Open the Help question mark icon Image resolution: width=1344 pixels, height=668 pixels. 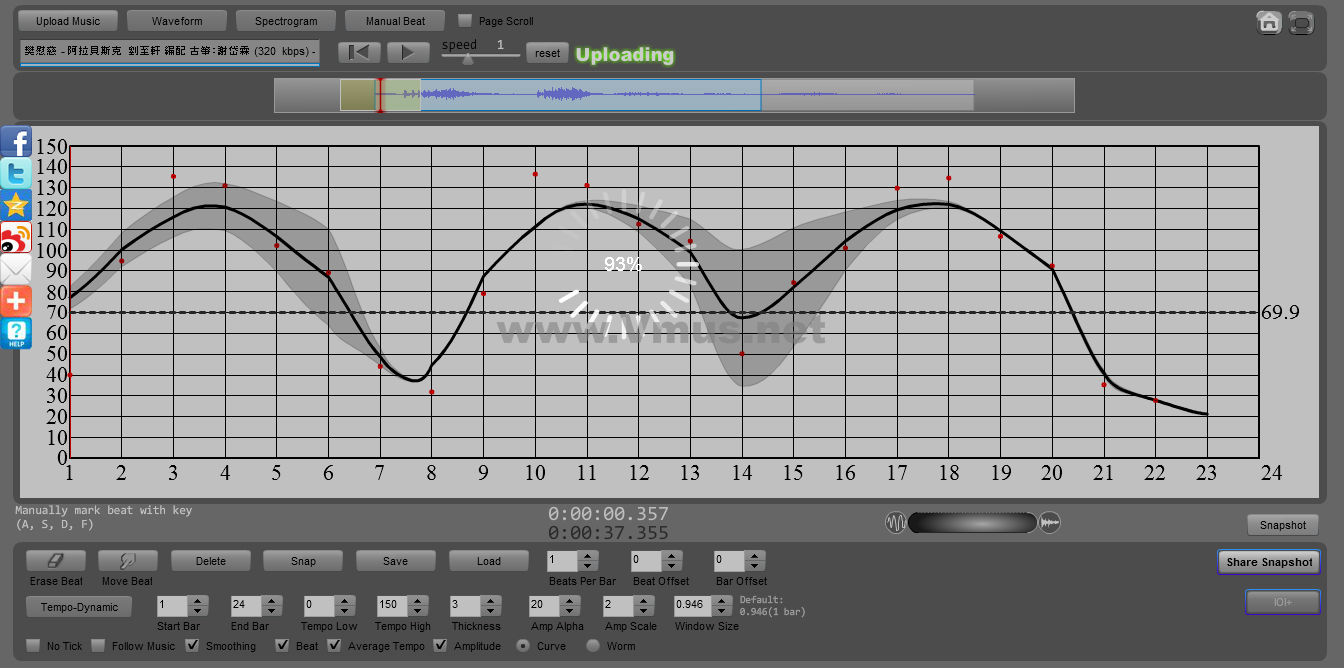16,333
